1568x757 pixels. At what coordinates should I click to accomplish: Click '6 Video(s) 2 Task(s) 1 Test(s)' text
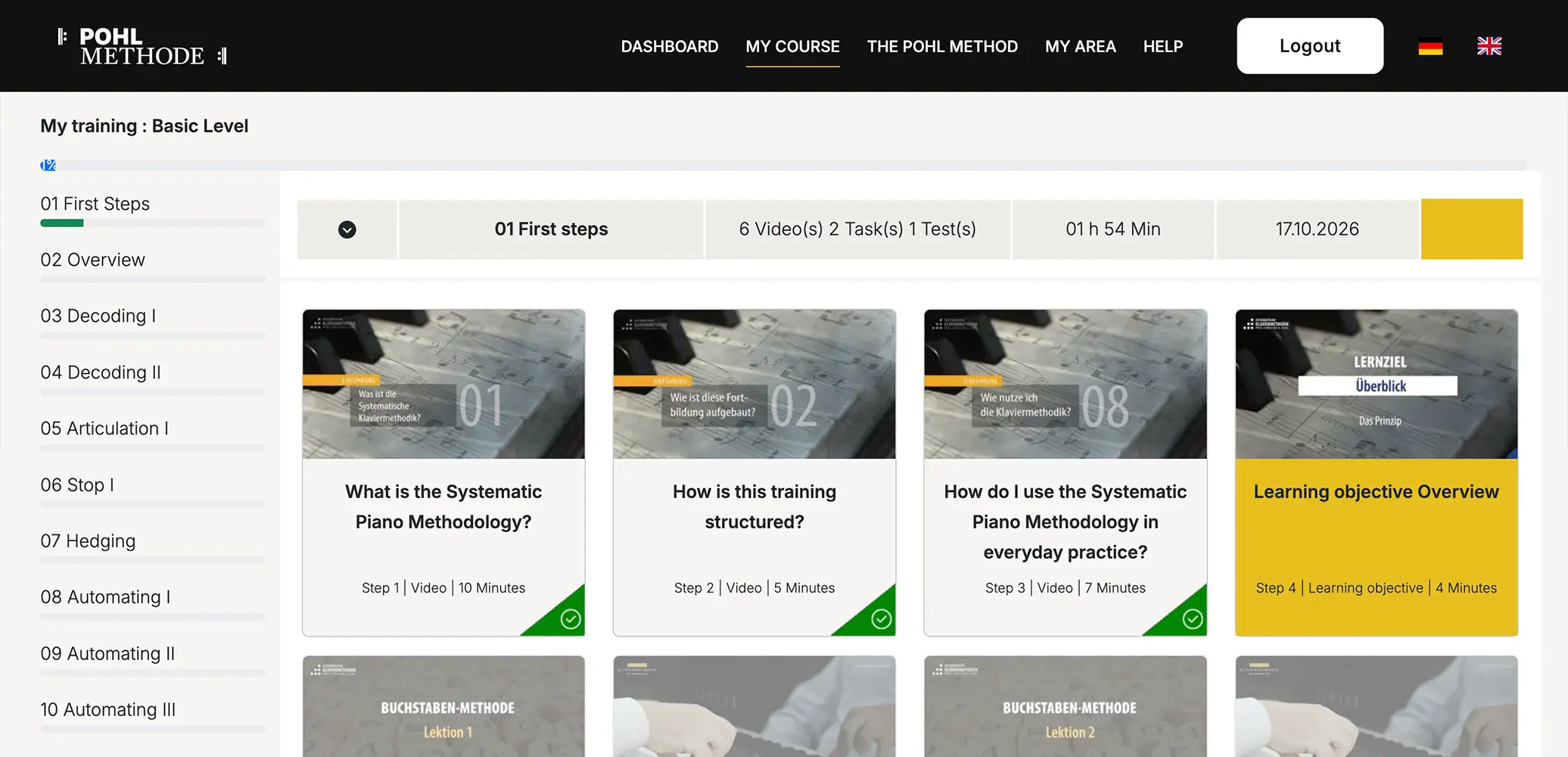pos(857,229)
